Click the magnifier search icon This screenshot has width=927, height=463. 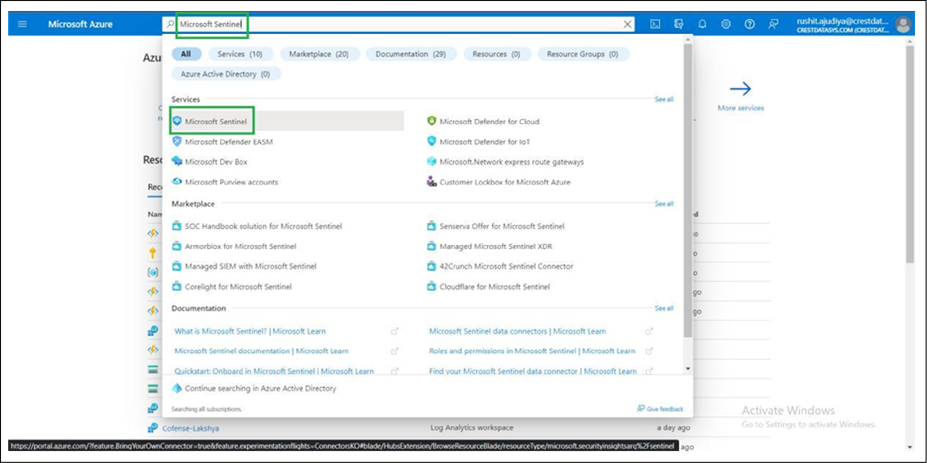[x=170, y=24]
